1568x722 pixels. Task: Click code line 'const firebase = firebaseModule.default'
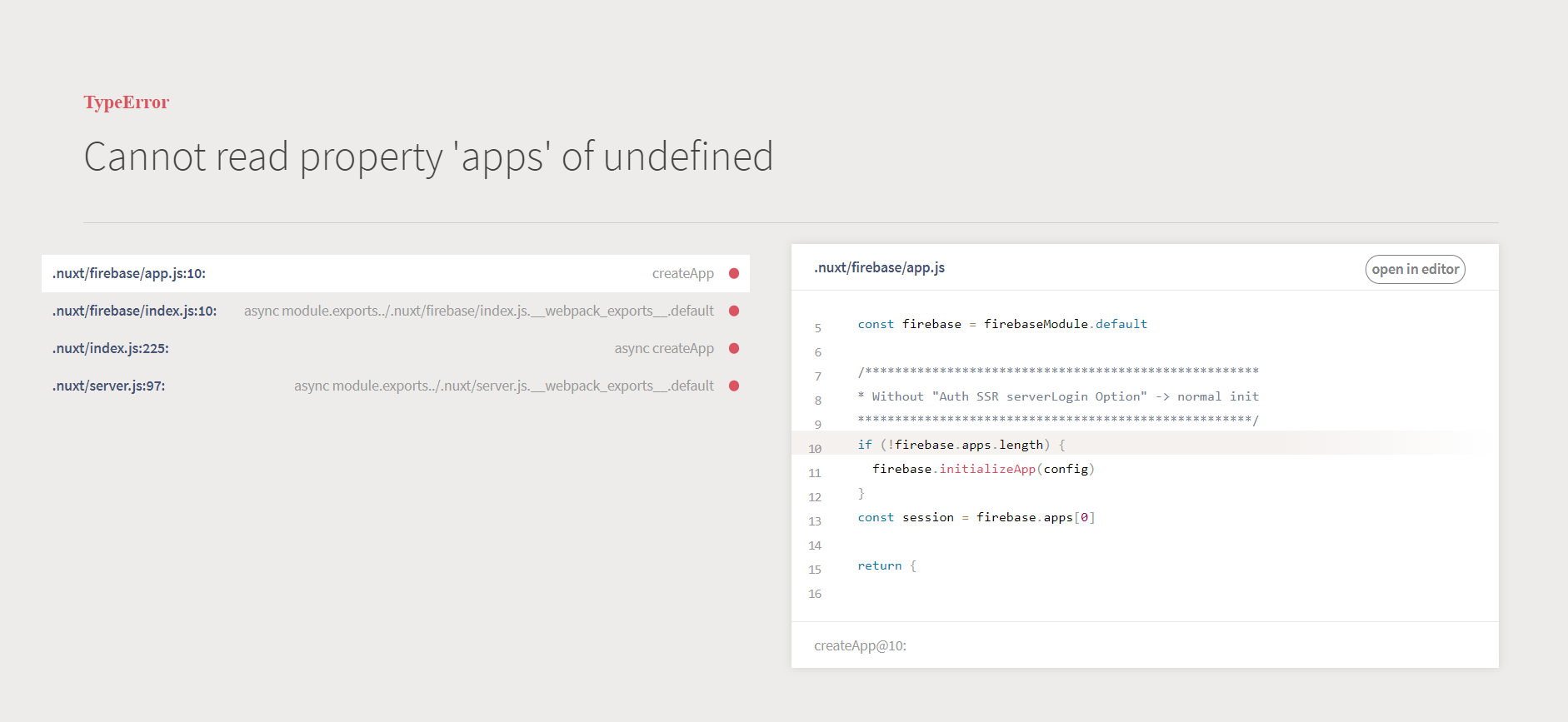1002,324
